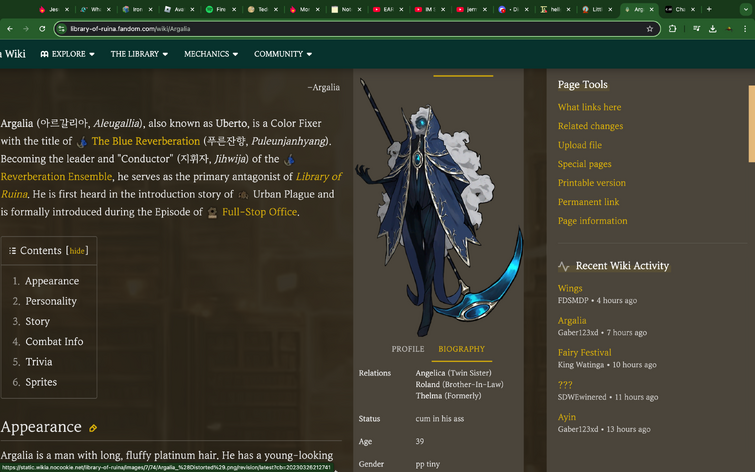Go forward to the next page
The width and height of the screenshot is (755, 472).
(x=26, y=29)
